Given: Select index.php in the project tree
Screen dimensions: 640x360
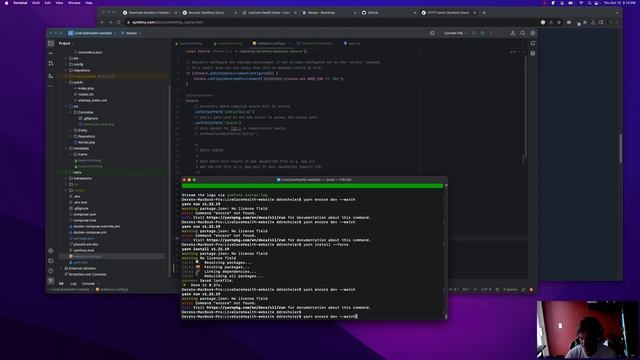Looking at the screenshot, I should coord(85,88).
